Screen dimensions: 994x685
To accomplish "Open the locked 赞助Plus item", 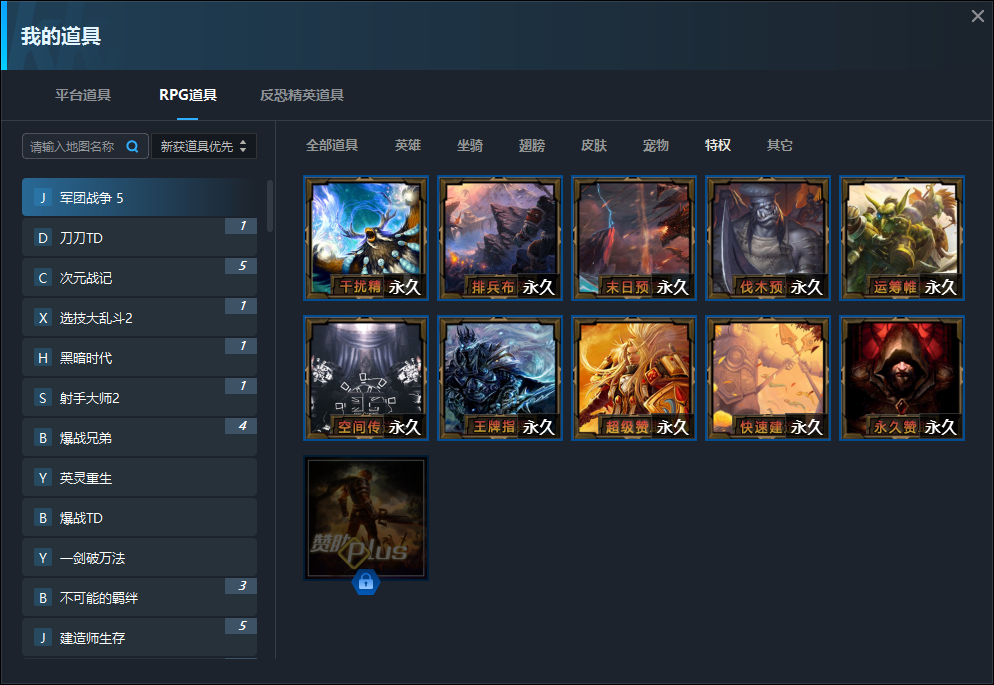I will pyautogui.click(x=366, y=518).
